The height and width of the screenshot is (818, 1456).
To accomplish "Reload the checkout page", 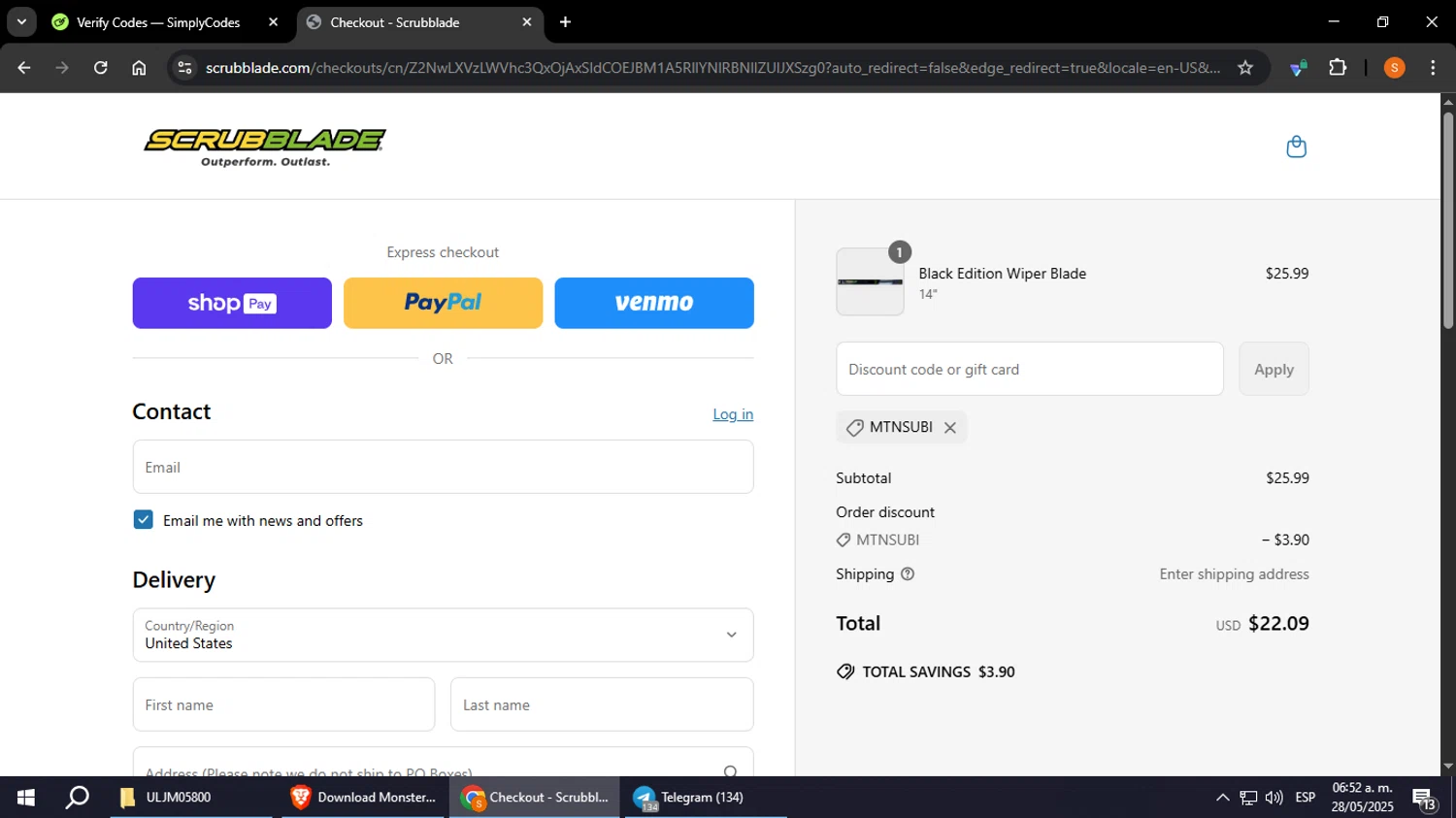I will click(101, 68).
